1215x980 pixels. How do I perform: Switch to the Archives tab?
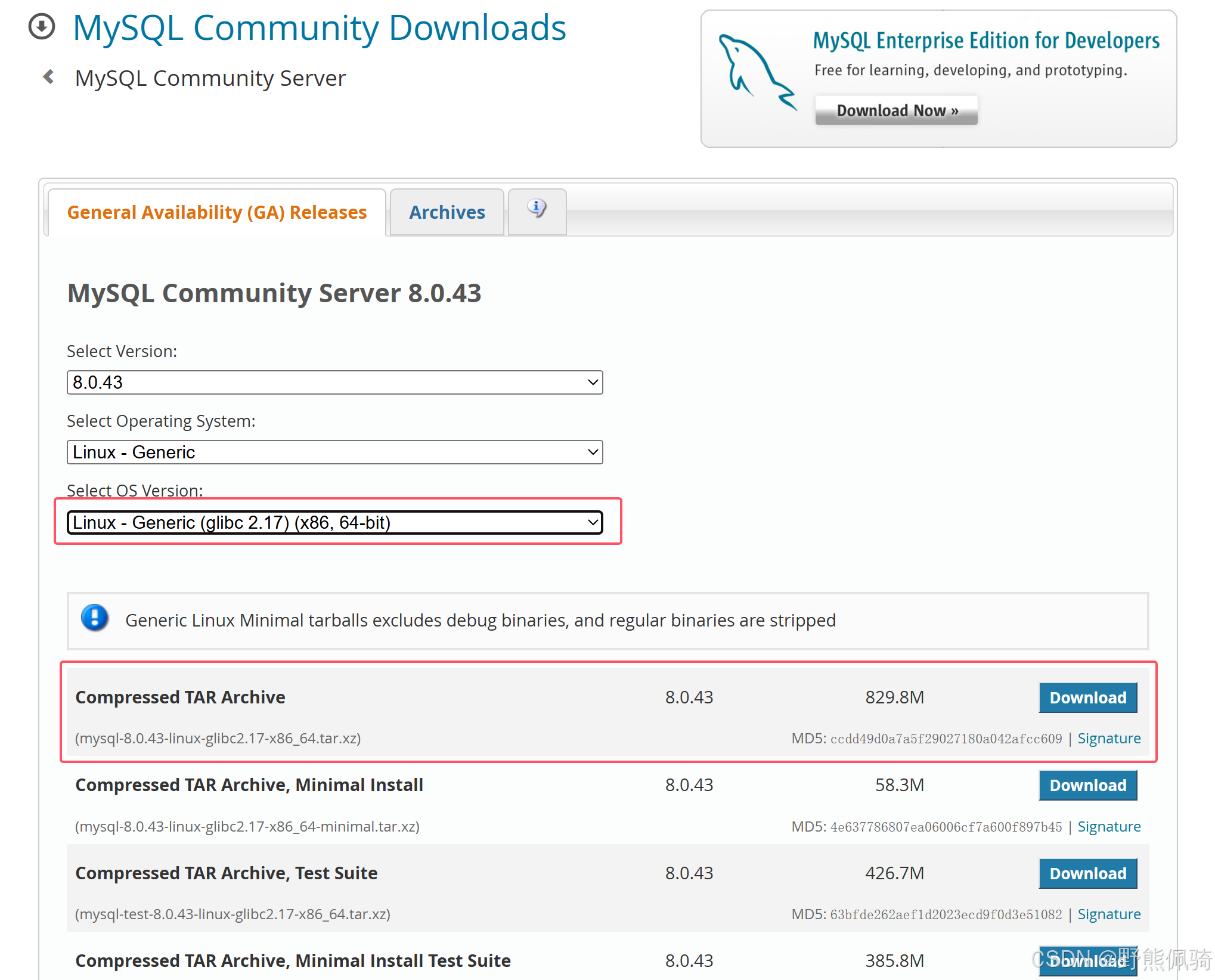[x=447, y=213]
